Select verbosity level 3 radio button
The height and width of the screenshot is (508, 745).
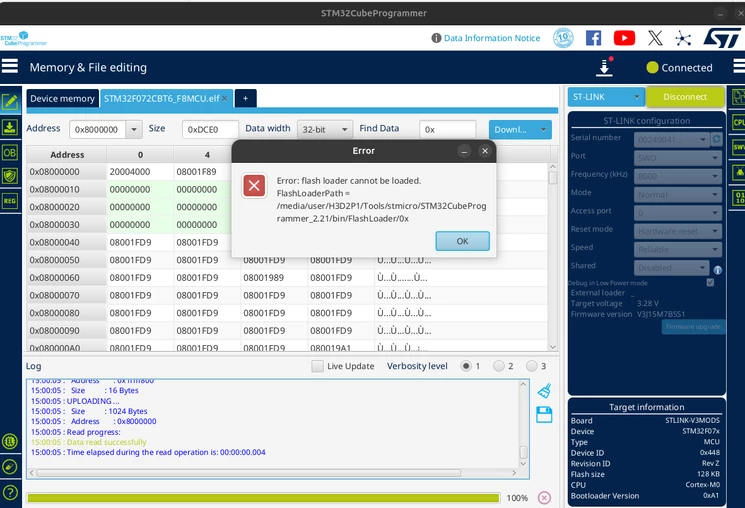[x=532, y=366]
